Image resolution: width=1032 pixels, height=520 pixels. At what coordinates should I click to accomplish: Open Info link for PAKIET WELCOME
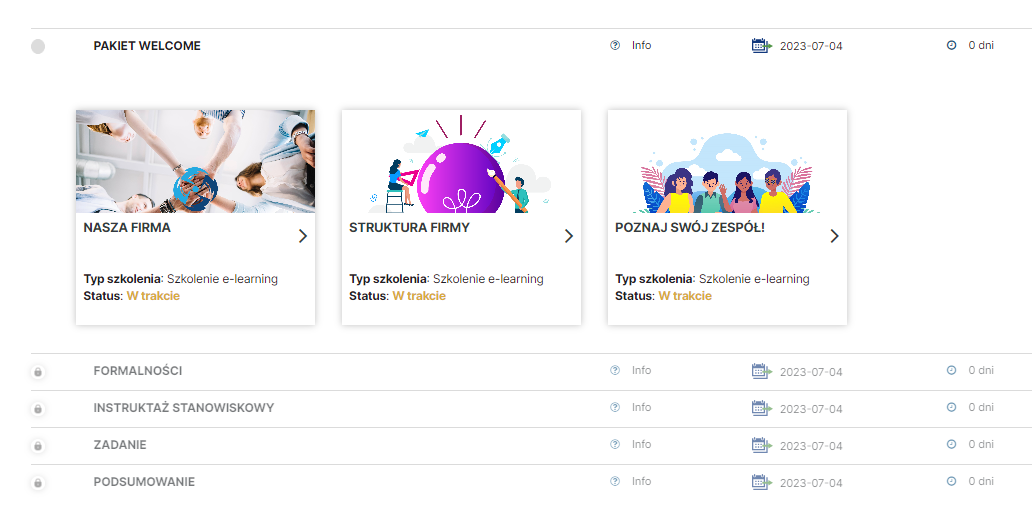pos(642,45)
